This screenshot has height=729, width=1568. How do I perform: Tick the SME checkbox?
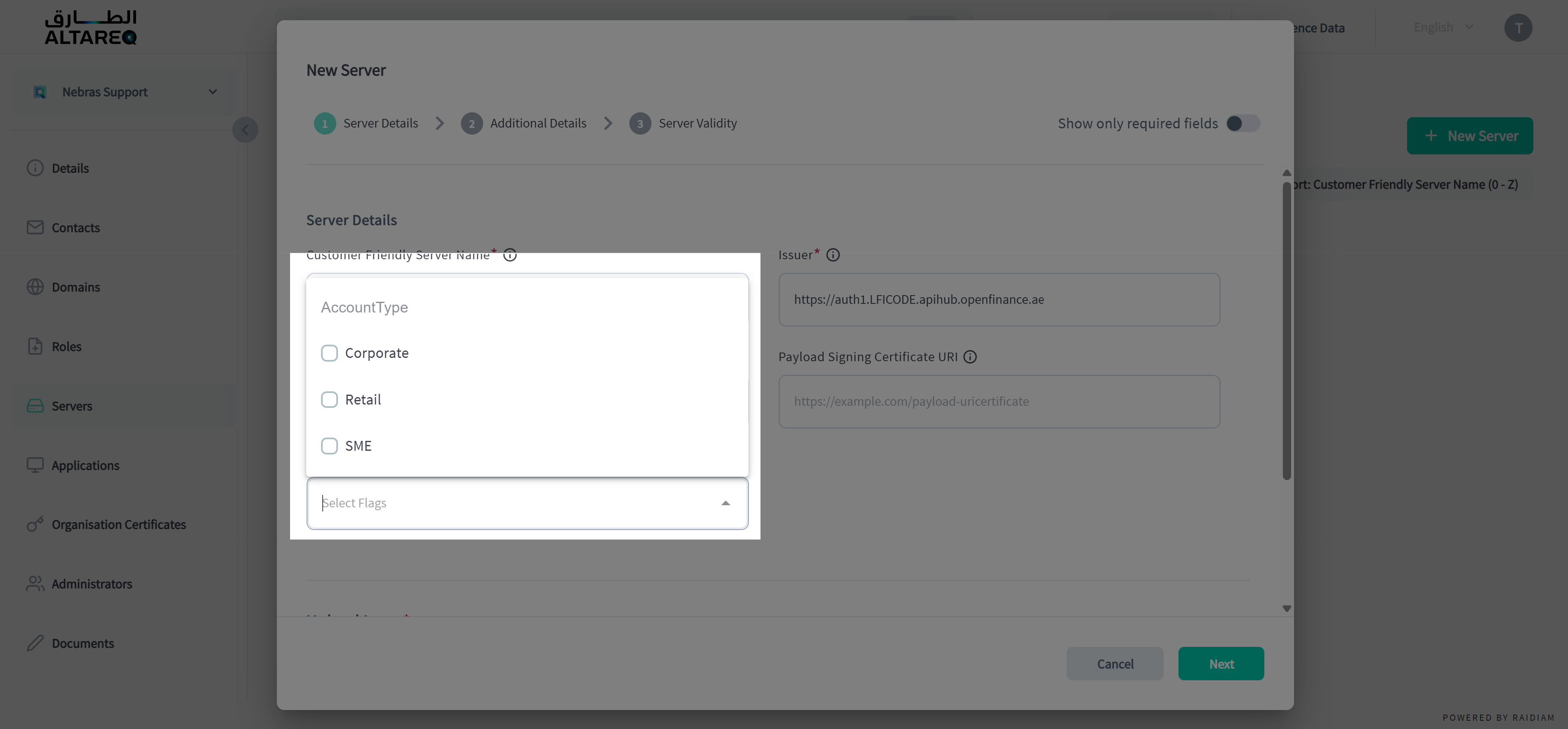point(329,446)
